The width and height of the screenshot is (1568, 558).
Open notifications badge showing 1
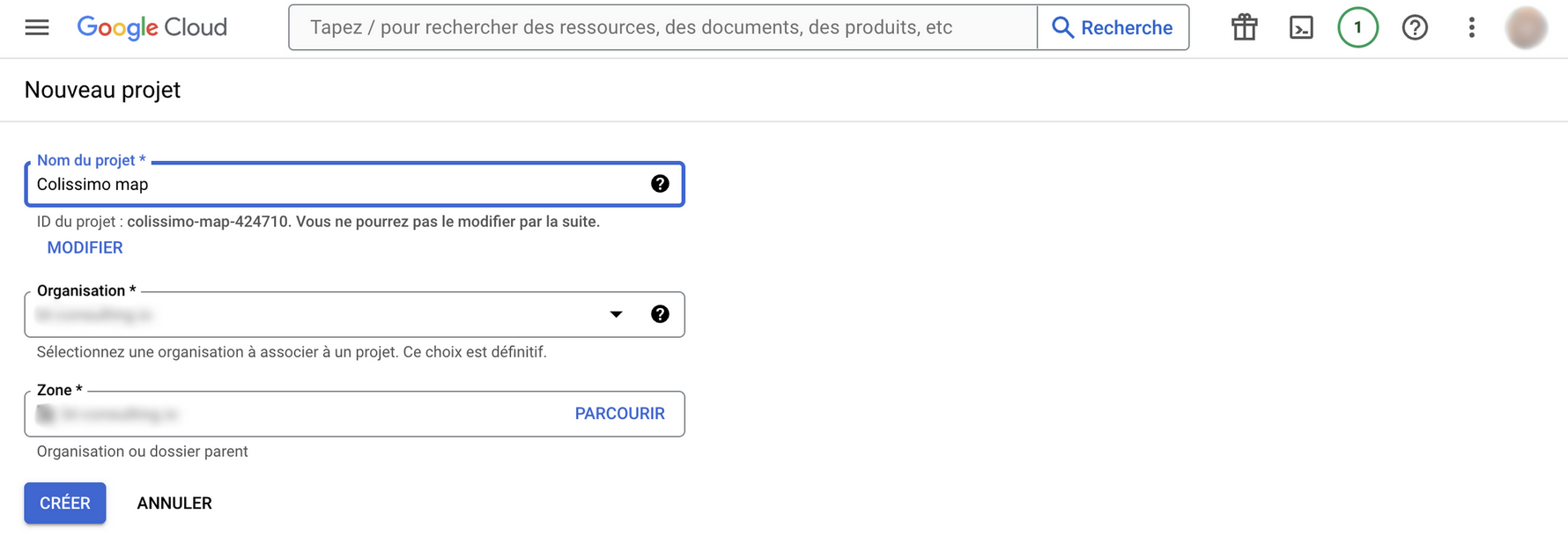(1357, 27)
